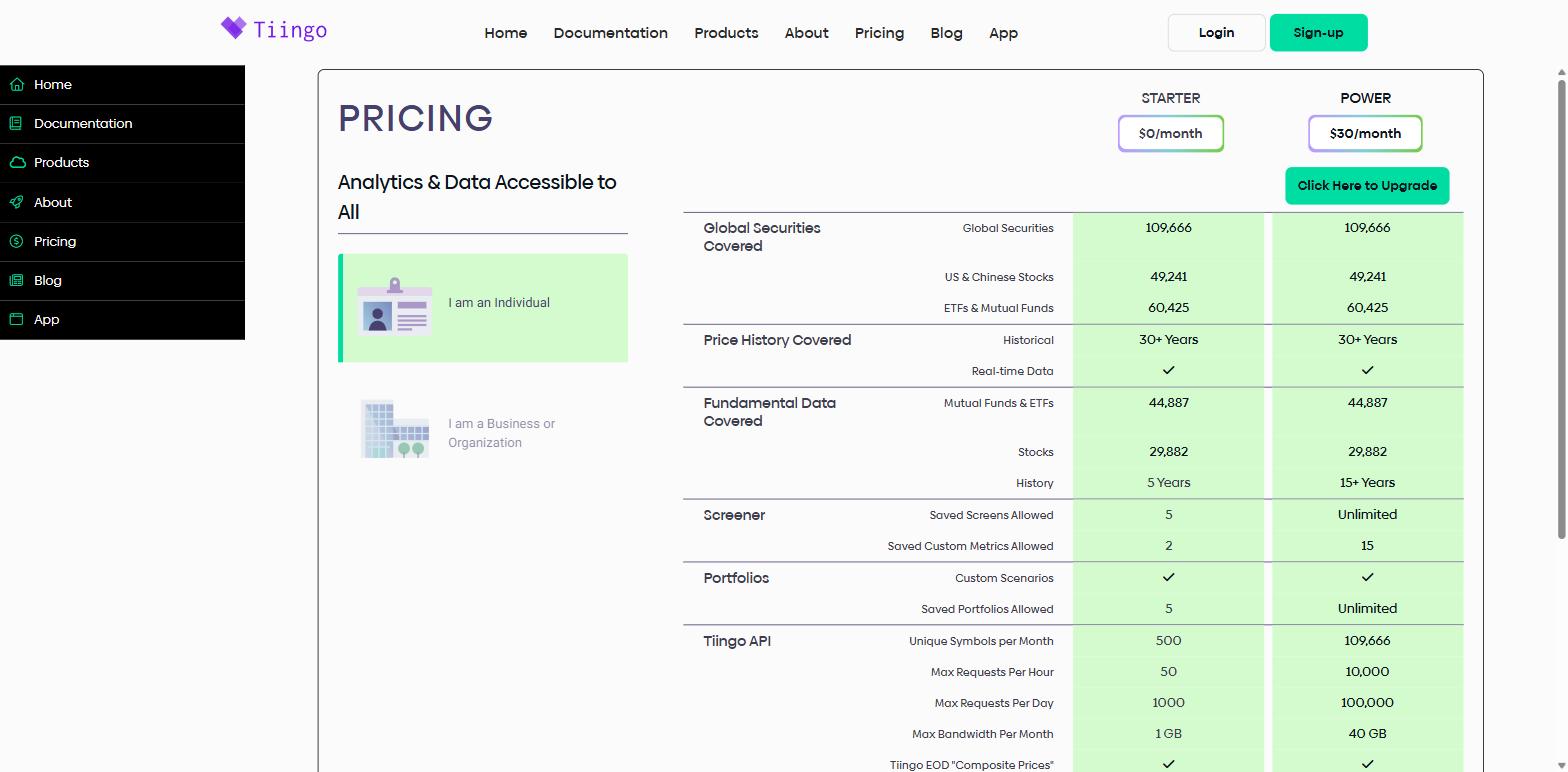Click the Price History Covered section label
The image size is (1568, 772).
[777, 340]
